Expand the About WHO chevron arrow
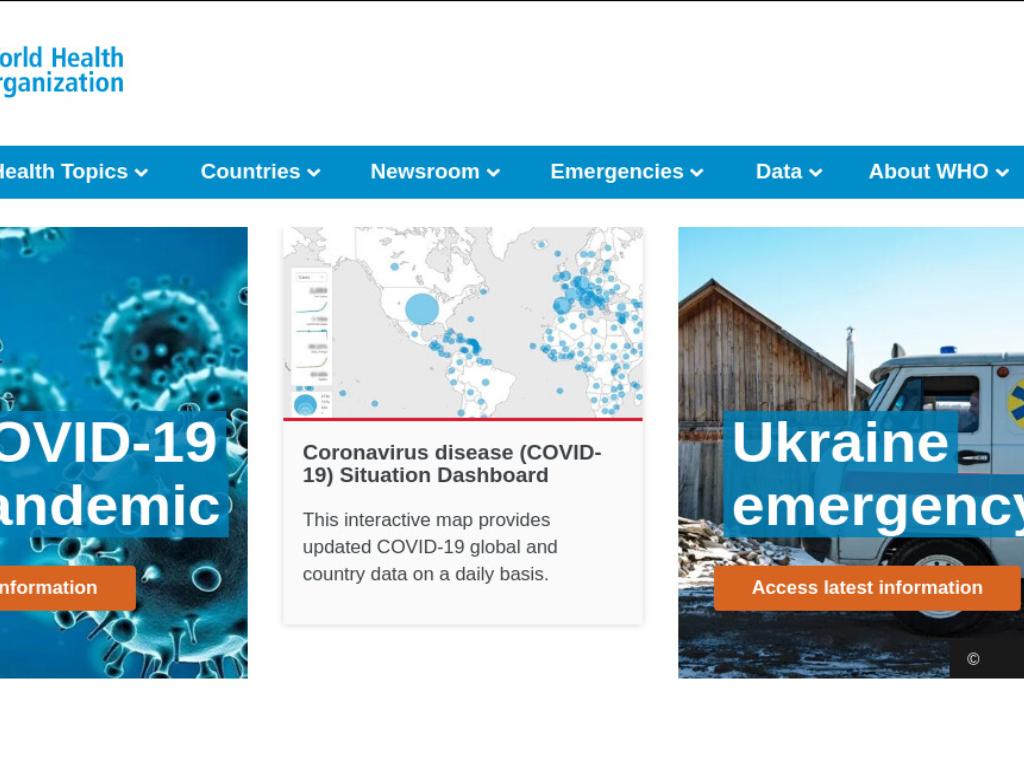Viewport: 1024px width, 768px height. point(1002,172)
